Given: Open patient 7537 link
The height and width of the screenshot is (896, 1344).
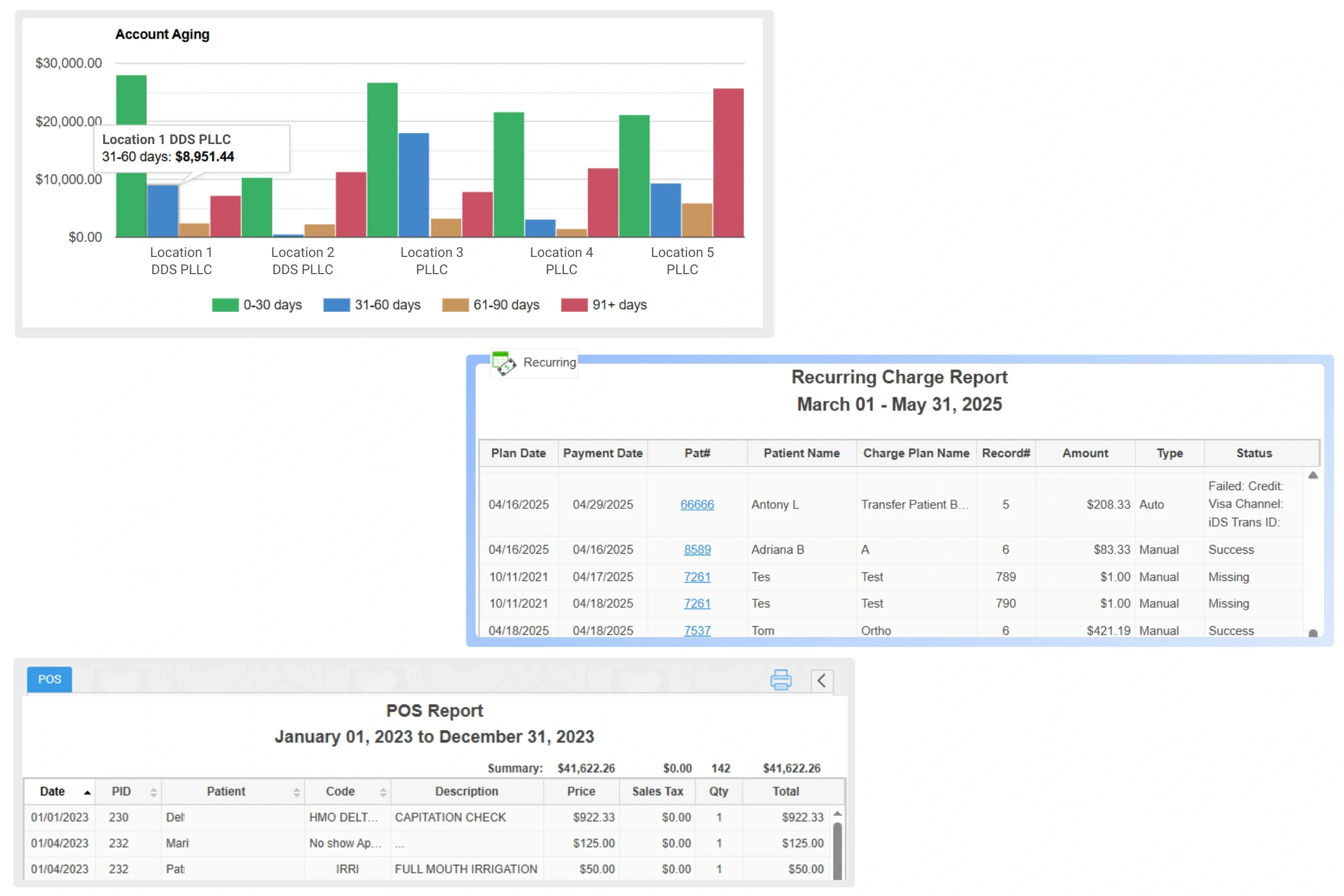Looking at the screenshot, I should click(x=697, y=630).
